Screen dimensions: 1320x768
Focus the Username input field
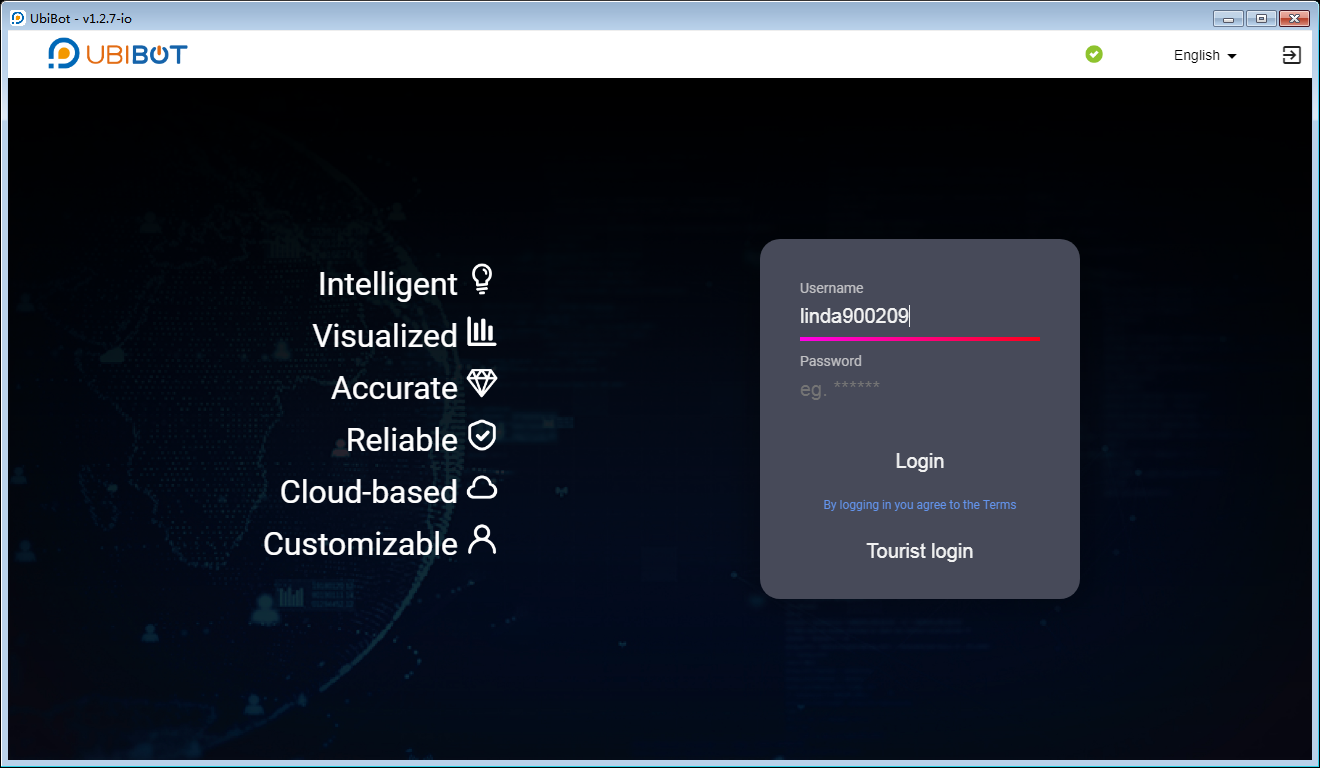(919, 317)
